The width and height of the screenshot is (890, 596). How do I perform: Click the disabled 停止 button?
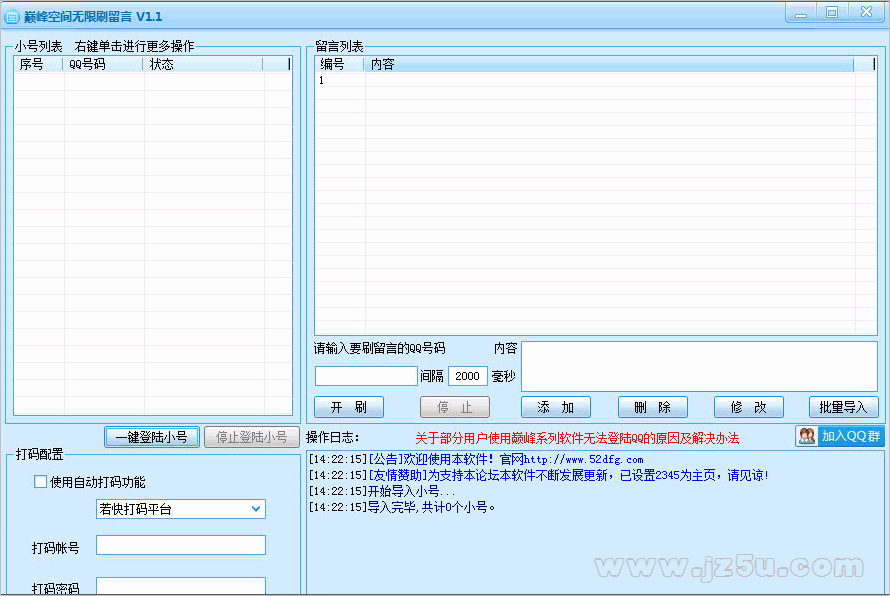click(x=455, y=407)
